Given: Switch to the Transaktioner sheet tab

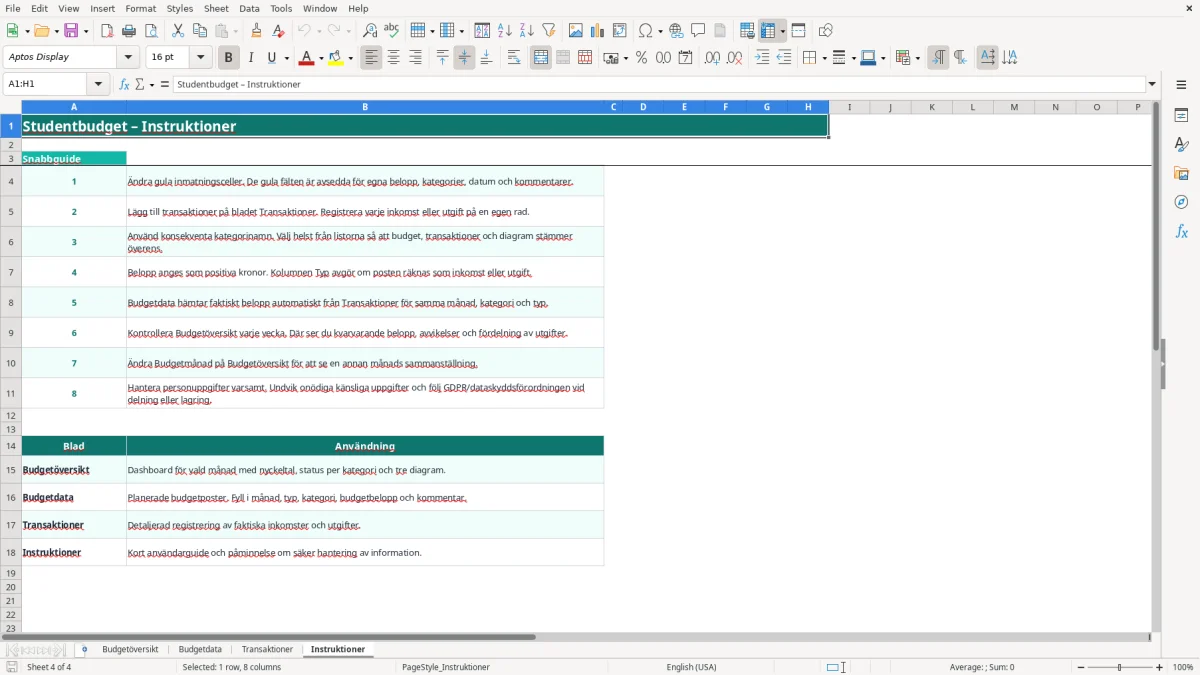Looking at the screenshot, I should 267,650.
